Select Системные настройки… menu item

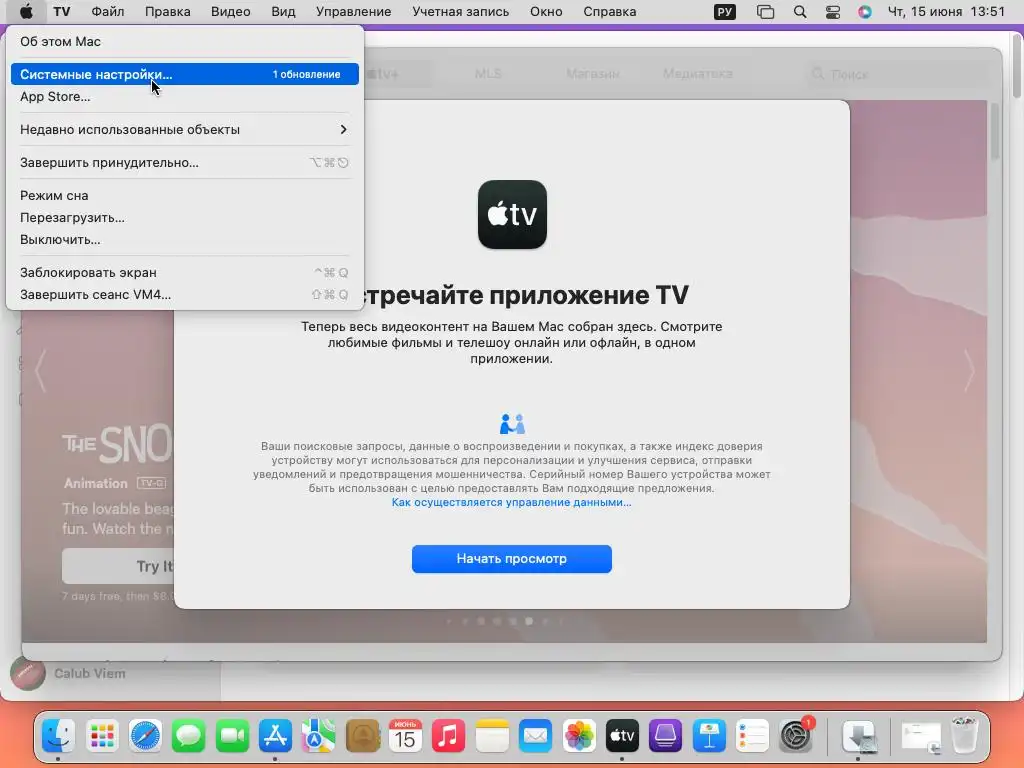coord(185,74)
